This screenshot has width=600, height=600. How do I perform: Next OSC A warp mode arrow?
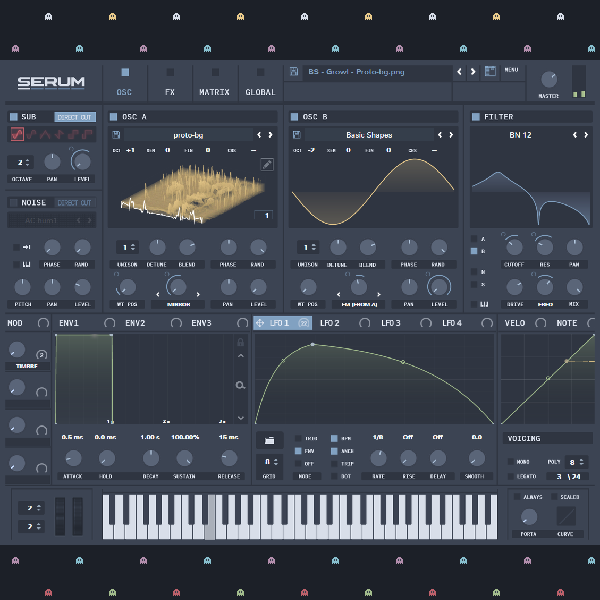pyautogui.click(x=198, y=294)
